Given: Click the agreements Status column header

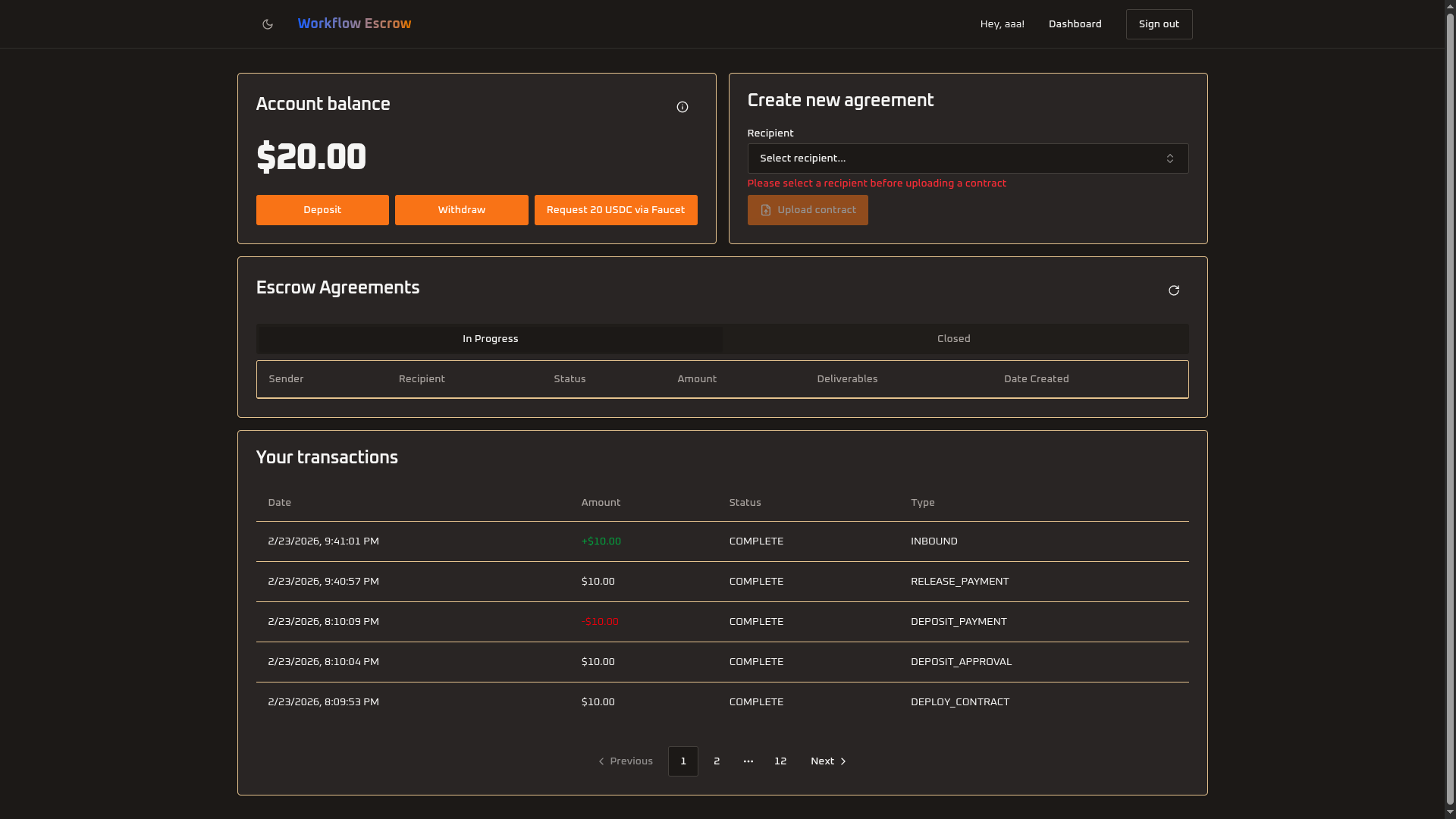Looking at the screenshot, I should [570, 379].
